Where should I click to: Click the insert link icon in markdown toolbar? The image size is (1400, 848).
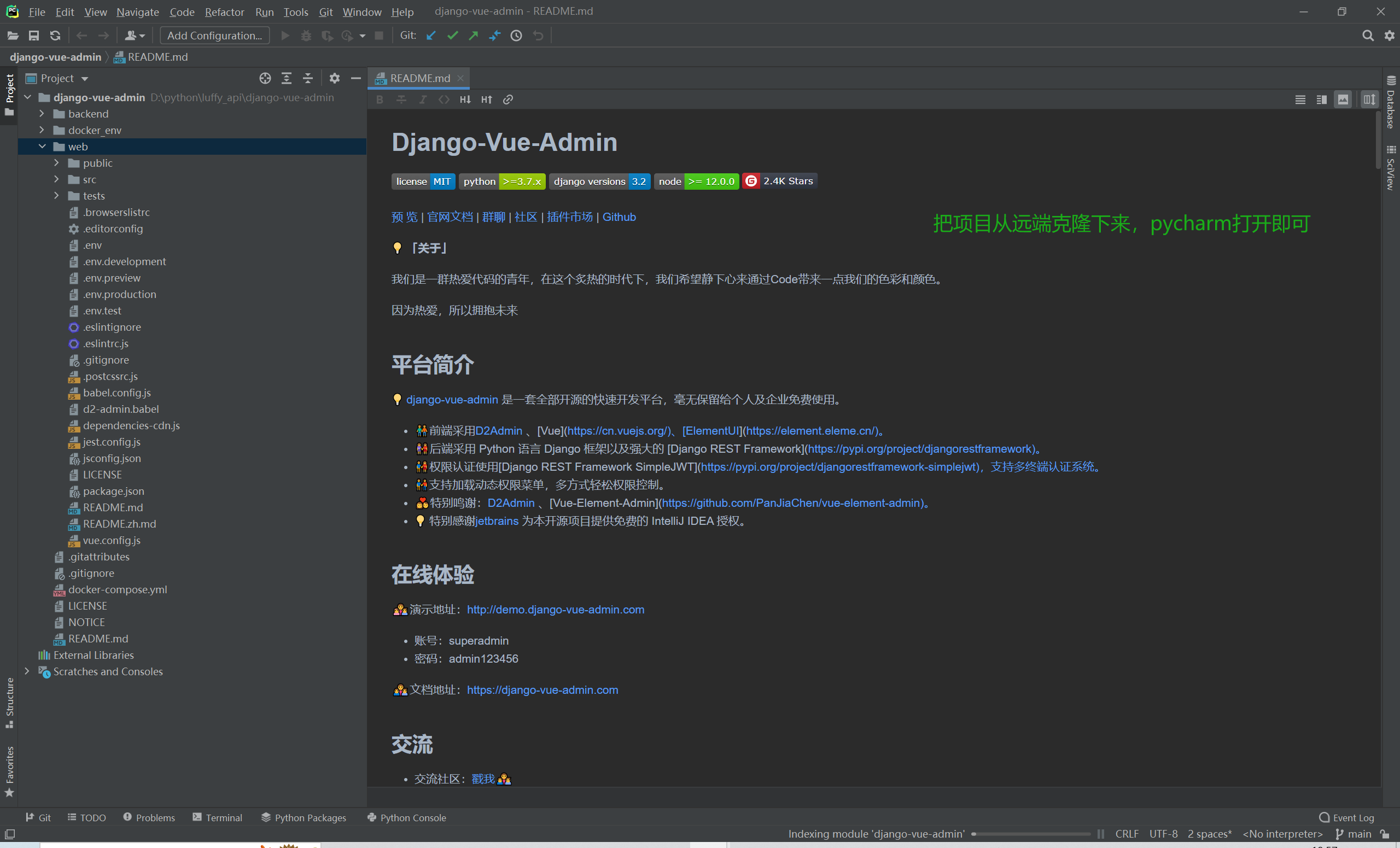tap(508, 100)
